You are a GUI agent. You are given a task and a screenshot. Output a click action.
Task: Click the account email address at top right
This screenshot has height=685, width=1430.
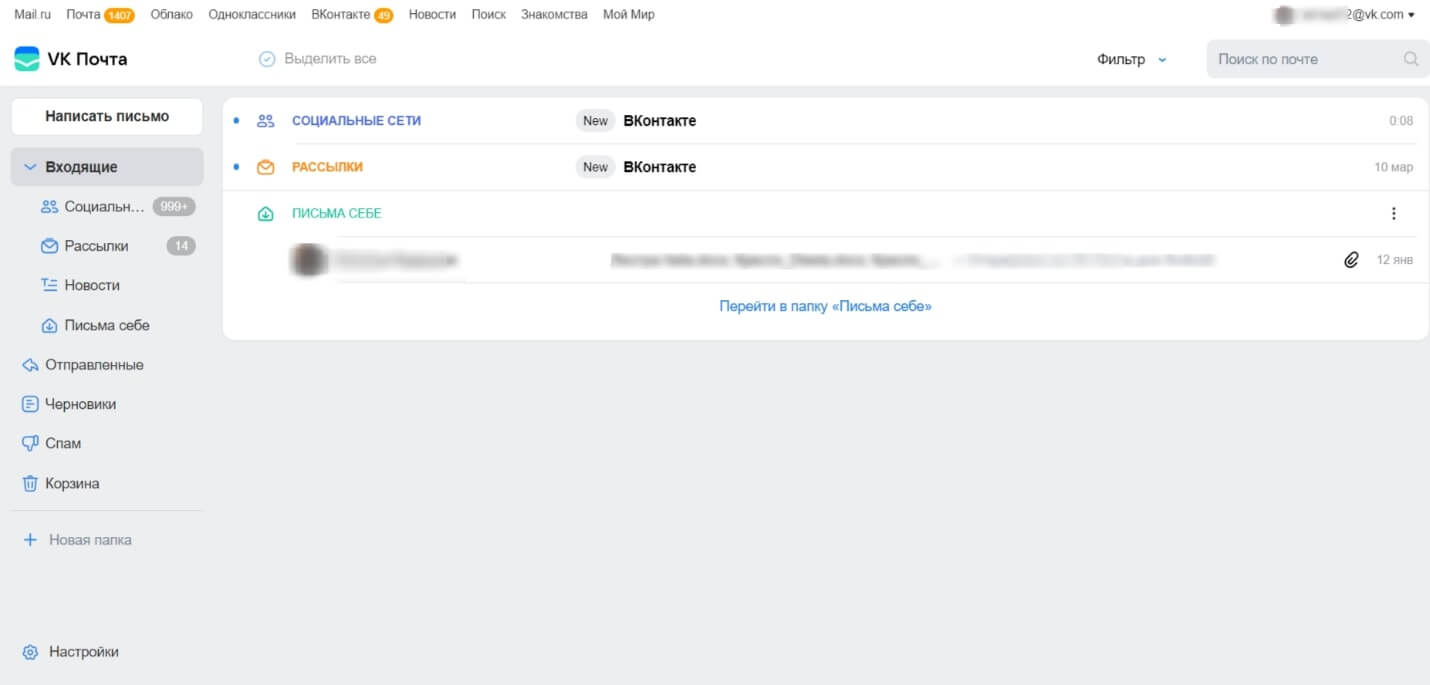pyautogui.click(x=1349, y=15)
